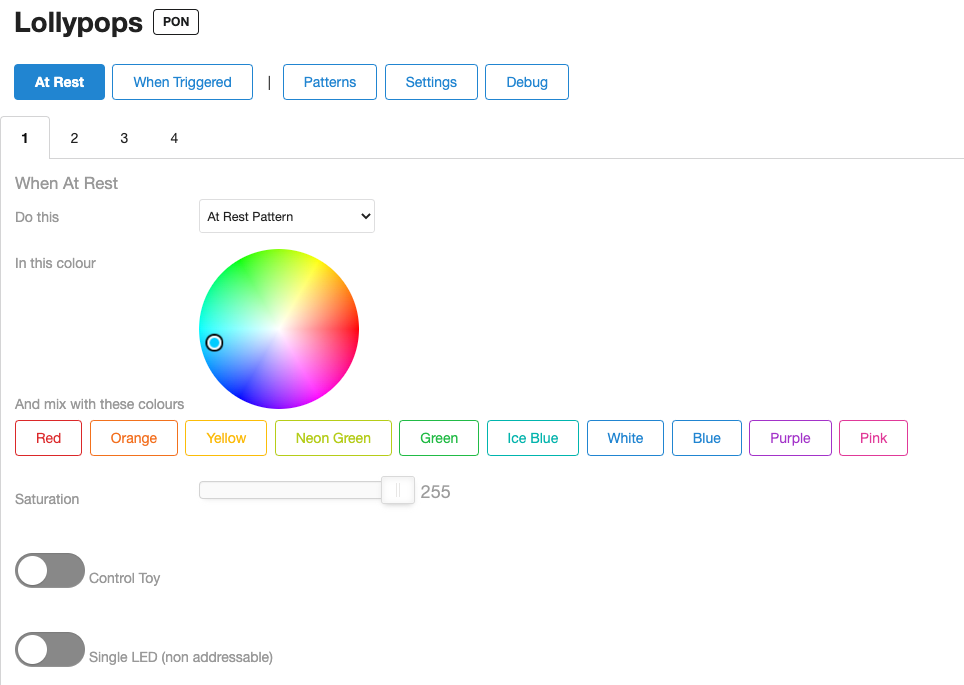Image resolution: width=964 pixels, height=685 pixels.
Task: Open the Patterns section
Action: tap(330, 82)
